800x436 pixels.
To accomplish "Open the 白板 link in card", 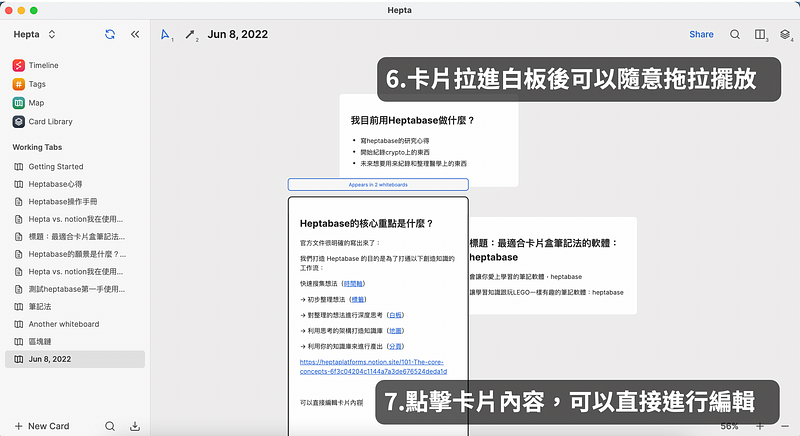I will click(x=395, y=315).
